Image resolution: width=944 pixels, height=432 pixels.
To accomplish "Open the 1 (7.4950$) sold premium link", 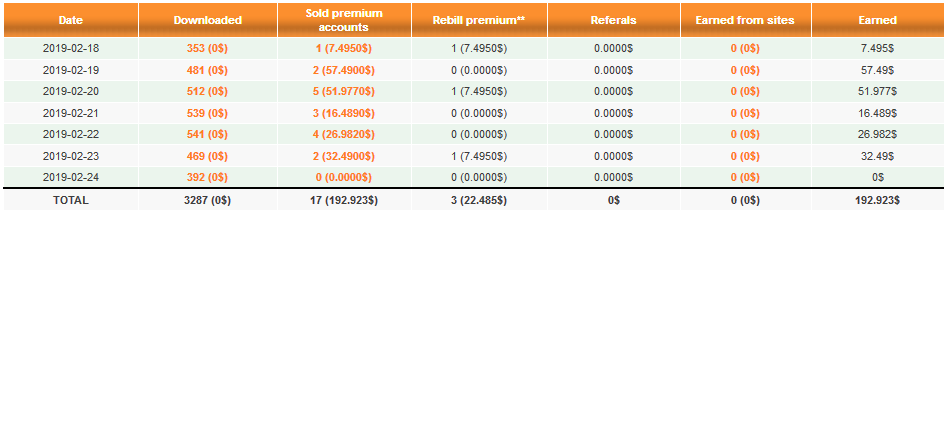I will 344,48.
